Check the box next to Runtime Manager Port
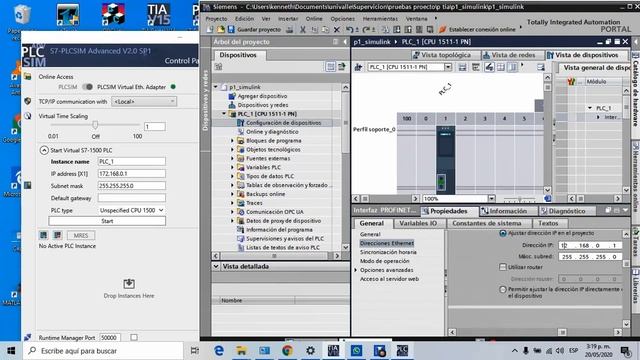The height and width of the screenshot is (360, 640). point(134,338)
